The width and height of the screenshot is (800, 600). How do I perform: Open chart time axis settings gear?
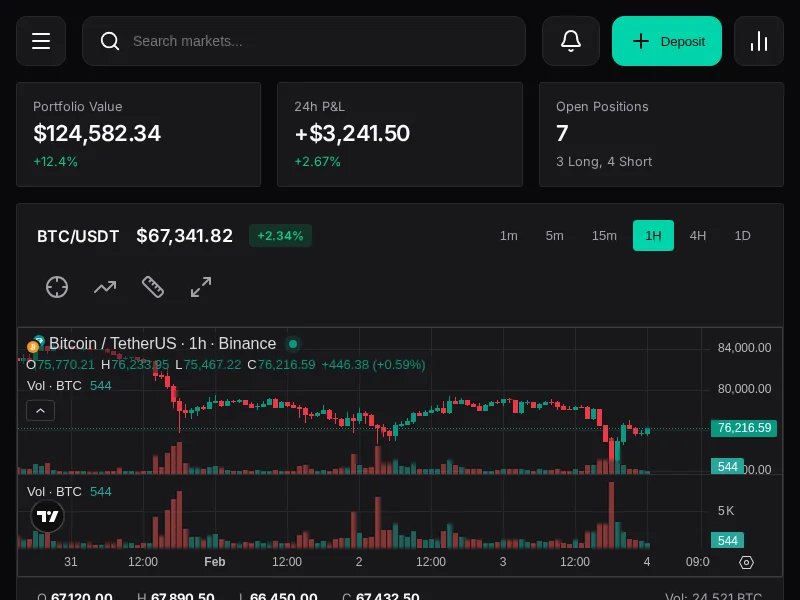click(746, 562)
